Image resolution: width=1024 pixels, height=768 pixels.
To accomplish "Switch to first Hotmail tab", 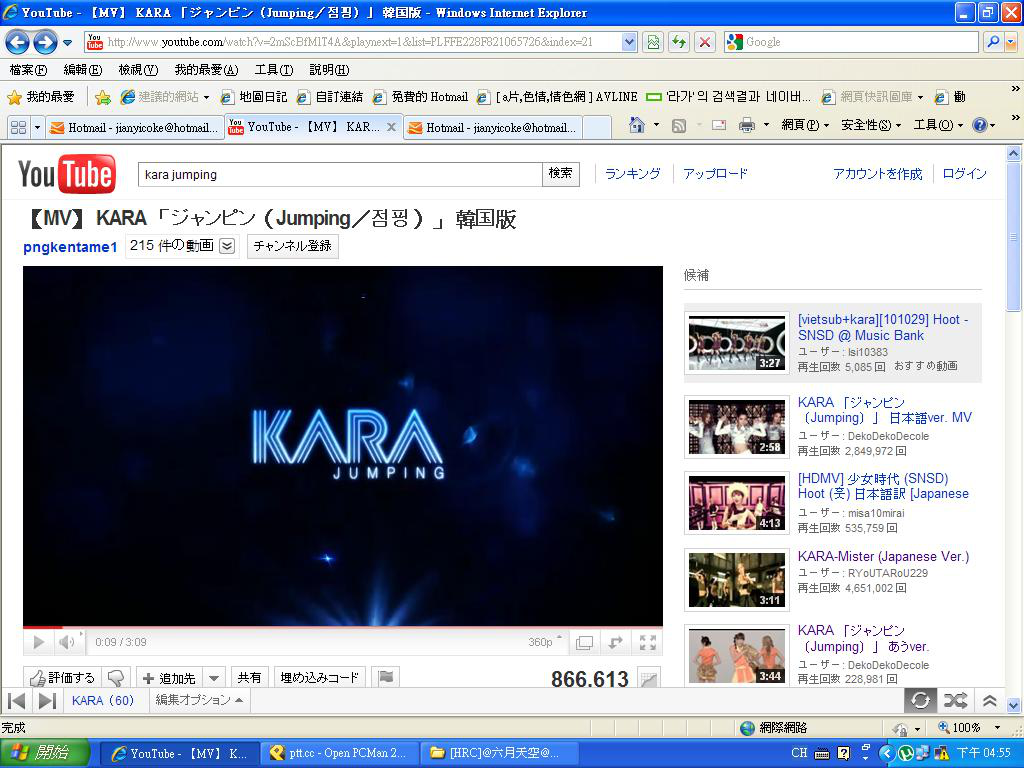I will point(135,128).
